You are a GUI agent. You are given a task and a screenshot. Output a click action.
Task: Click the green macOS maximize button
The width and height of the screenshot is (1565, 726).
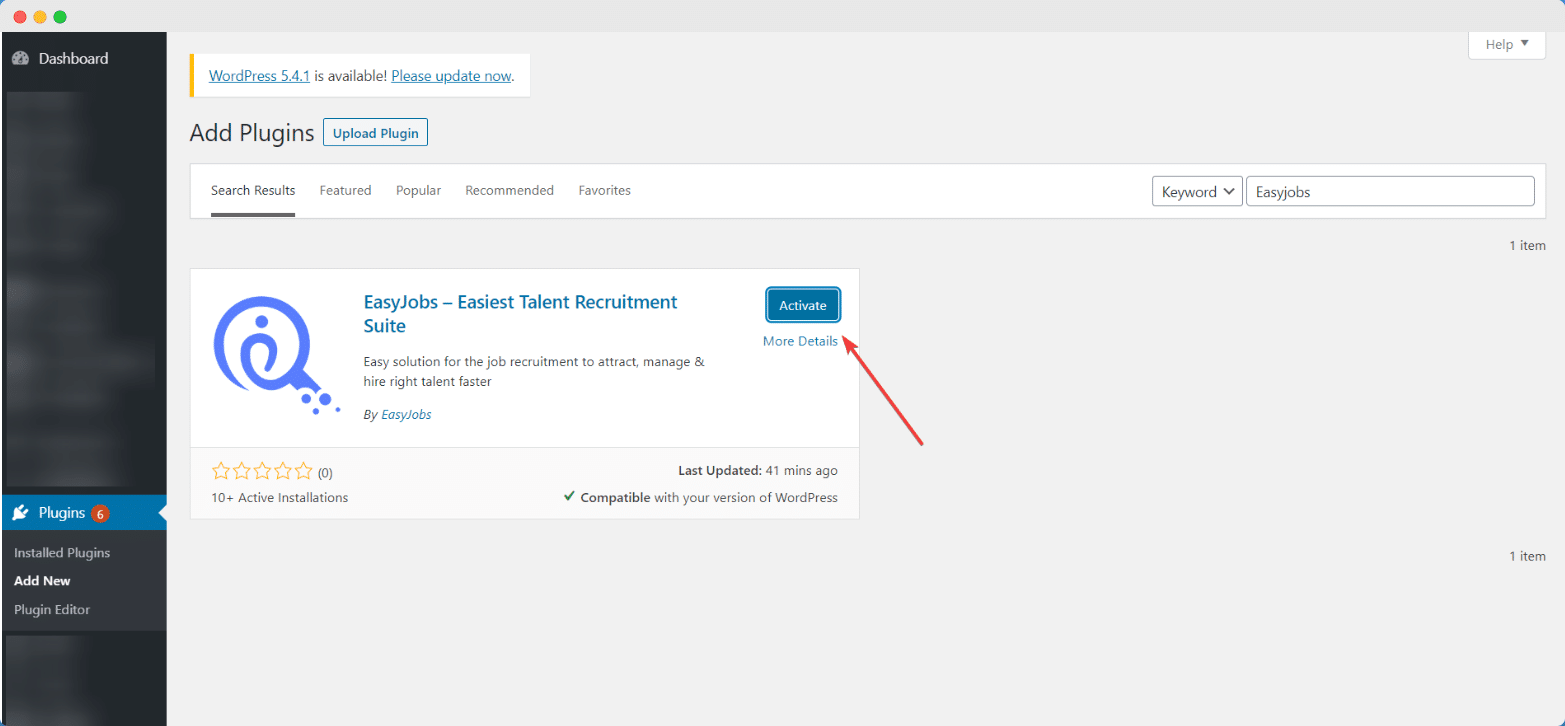point(60,17)
